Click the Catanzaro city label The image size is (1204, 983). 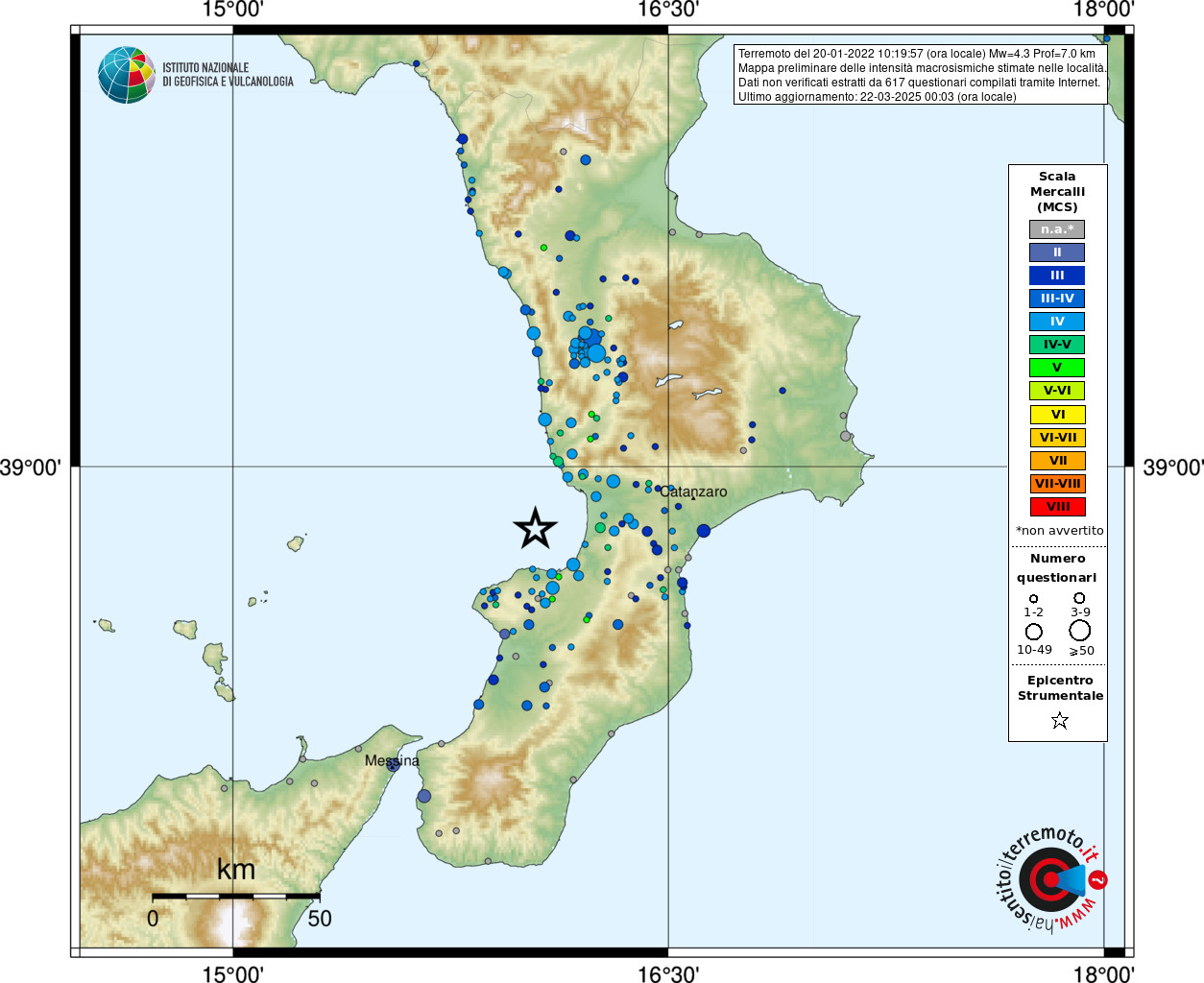pos(694,491)
